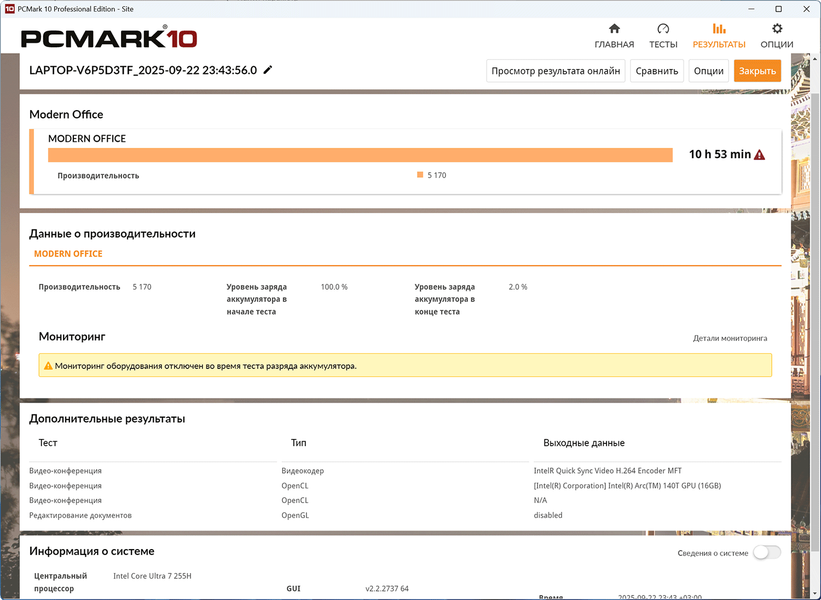Click the 'Intel(R) Arc(TM) 140T GPU (16GB)' entry

point(627,486)
